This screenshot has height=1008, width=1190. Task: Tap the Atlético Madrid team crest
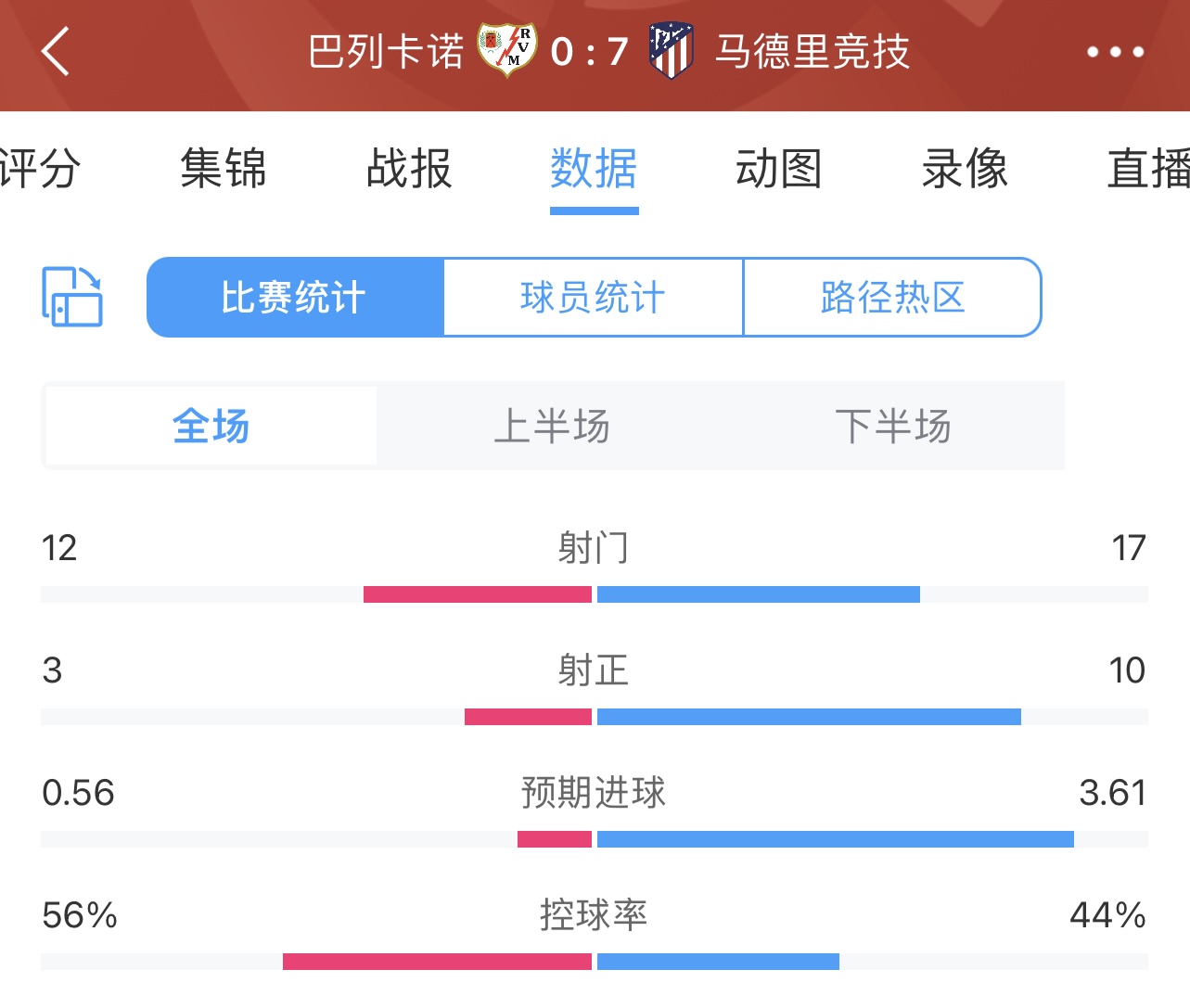pos(671,51)
